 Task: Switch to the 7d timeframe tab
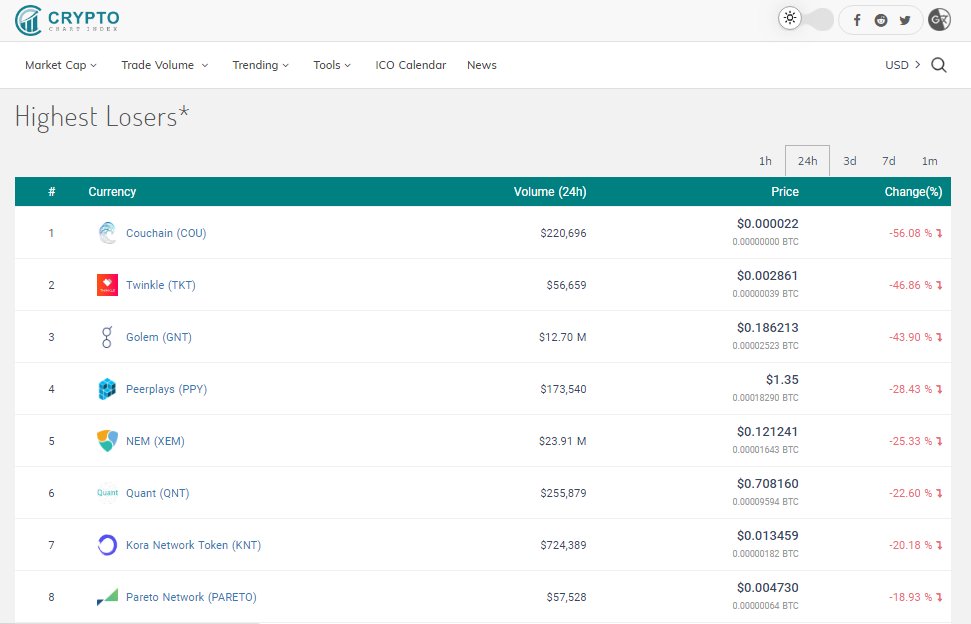(x=889, y=161)
